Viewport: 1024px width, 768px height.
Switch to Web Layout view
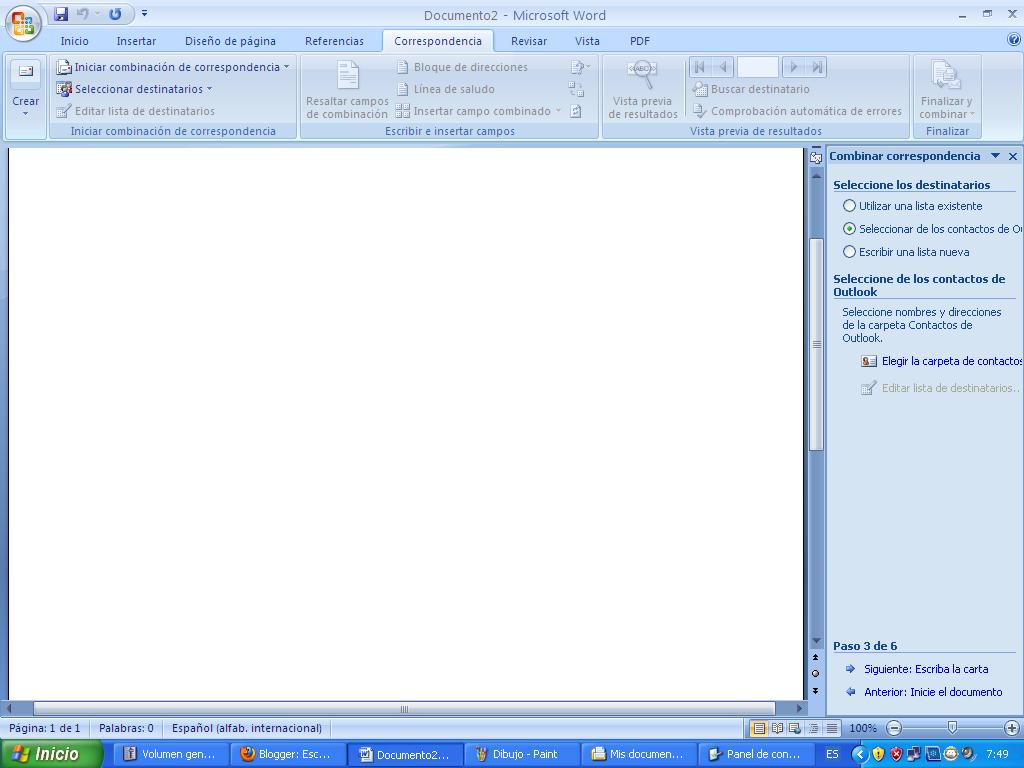click(x=795, y=728)
